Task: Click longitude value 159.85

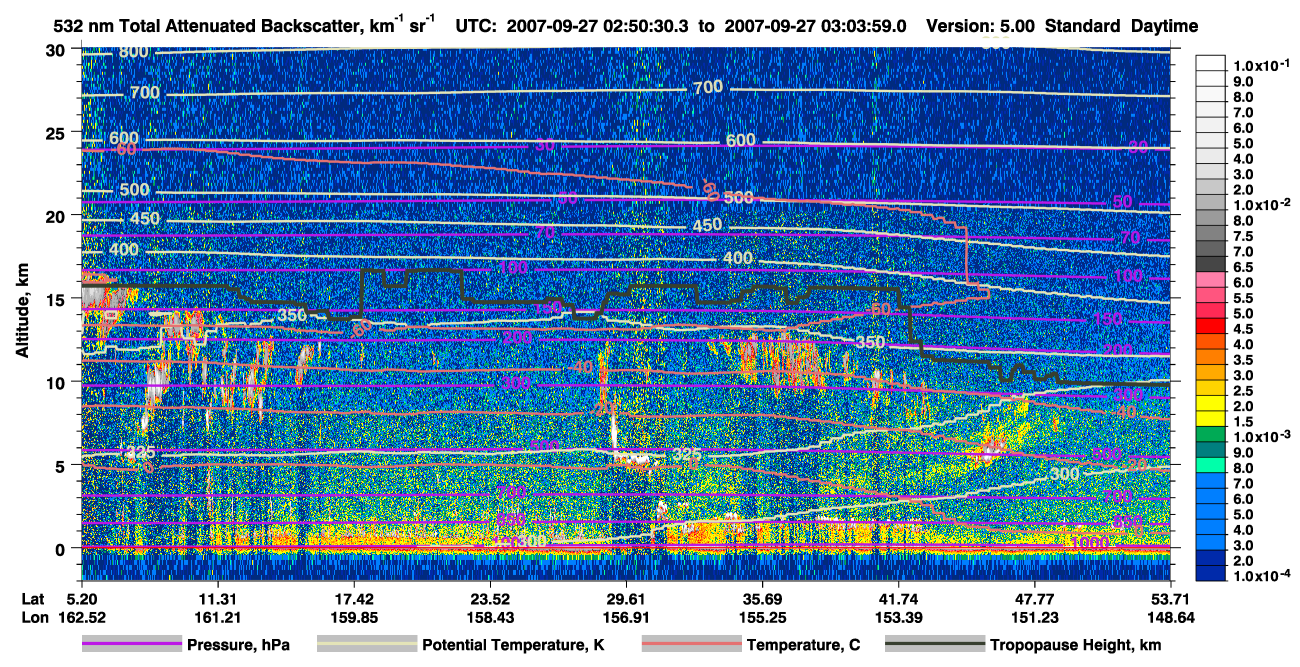Action: [354, 618]
